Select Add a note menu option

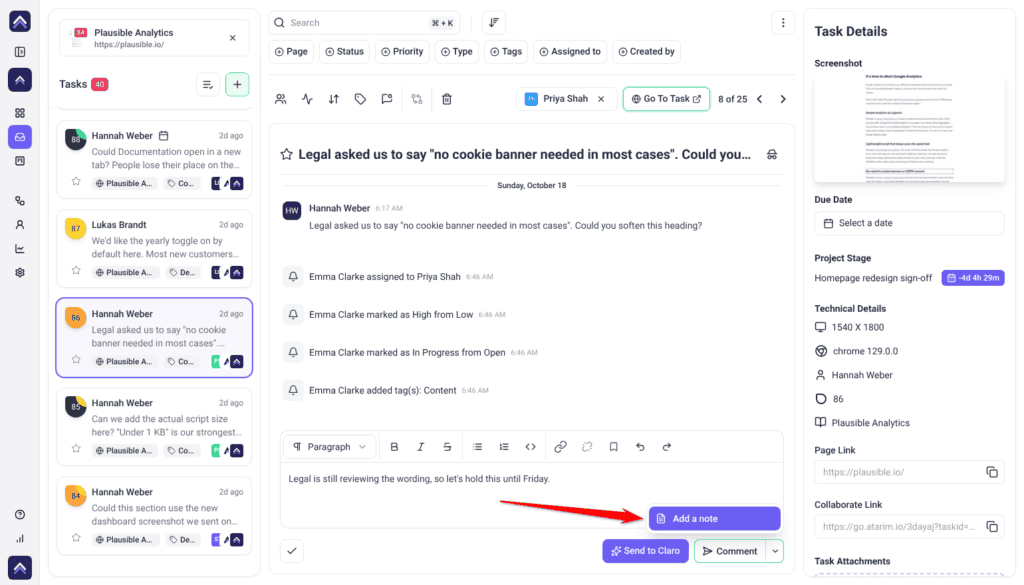pyautogui.click(x=714, y=518)
